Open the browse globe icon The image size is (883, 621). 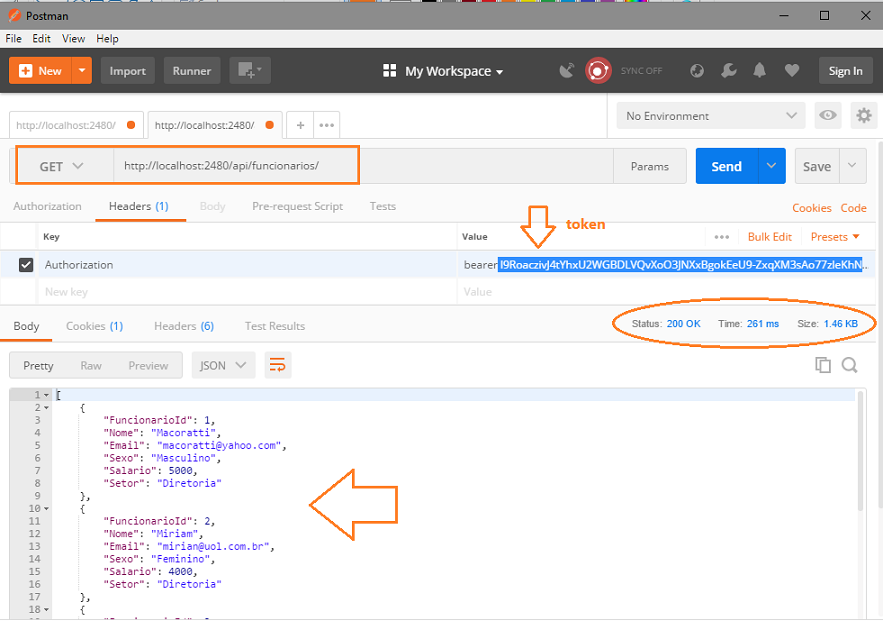[x=697, y=70]
